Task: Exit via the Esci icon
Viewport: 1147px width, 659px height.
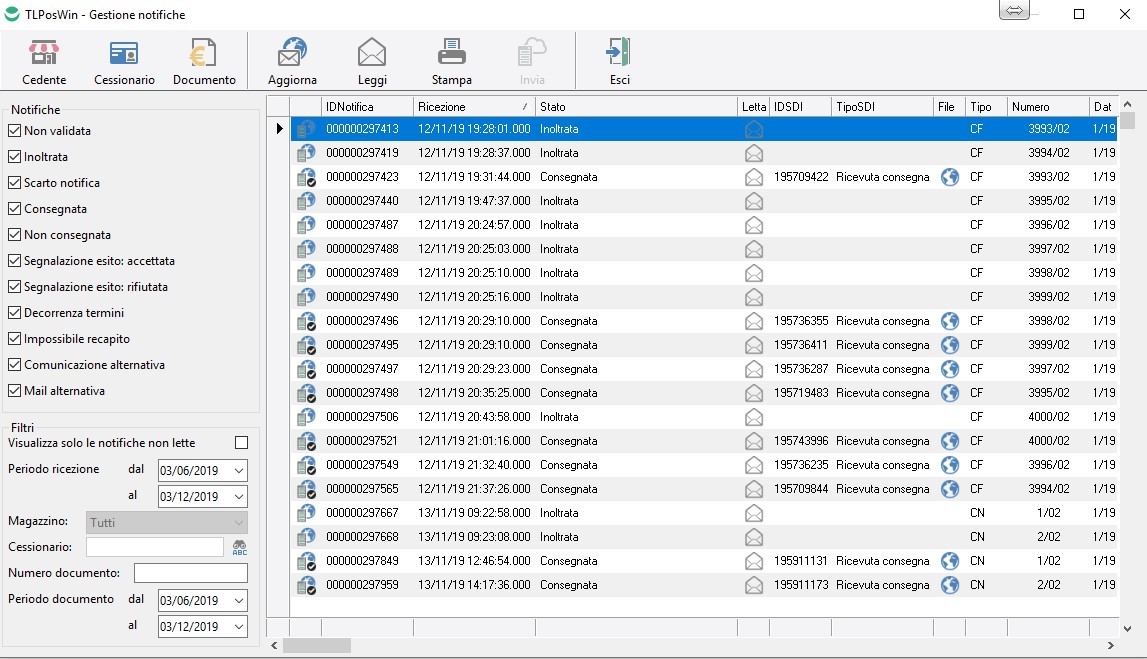Action: (619, 54)
